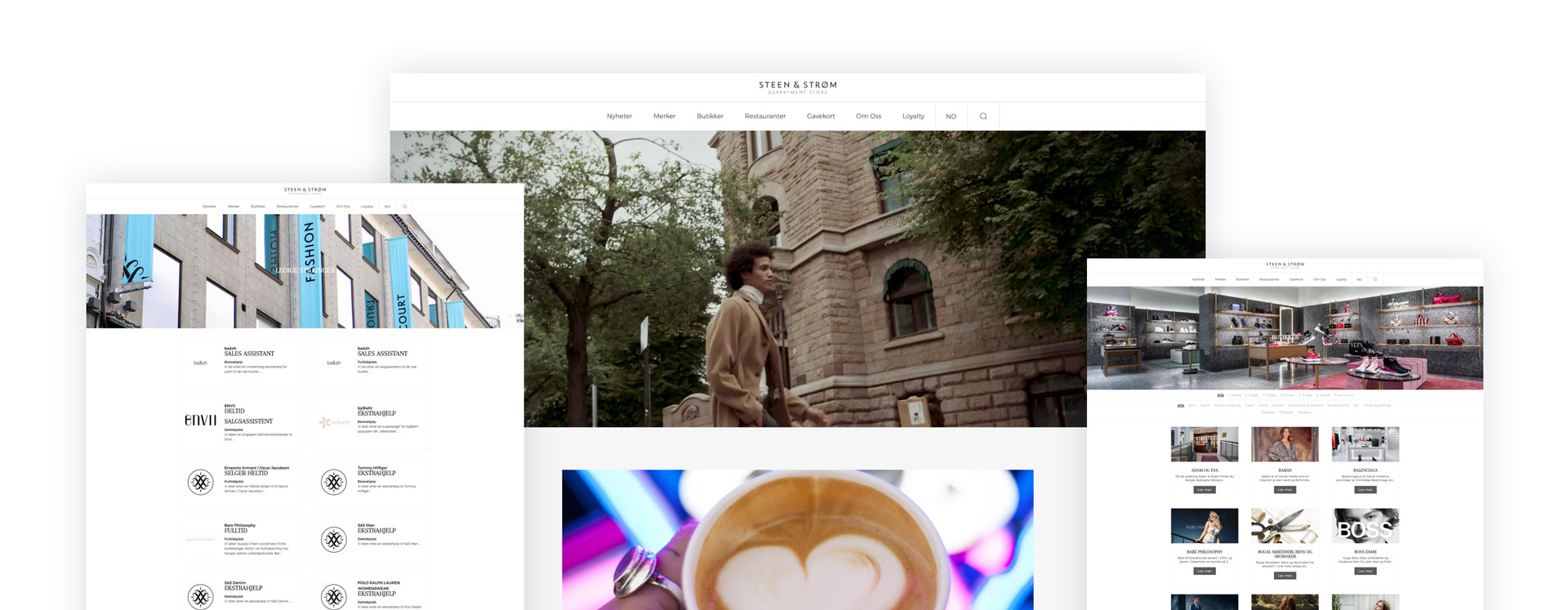Click the search magnifier icon in the main navigation
Screen dimensions: 1568x610
click(983, 116)
